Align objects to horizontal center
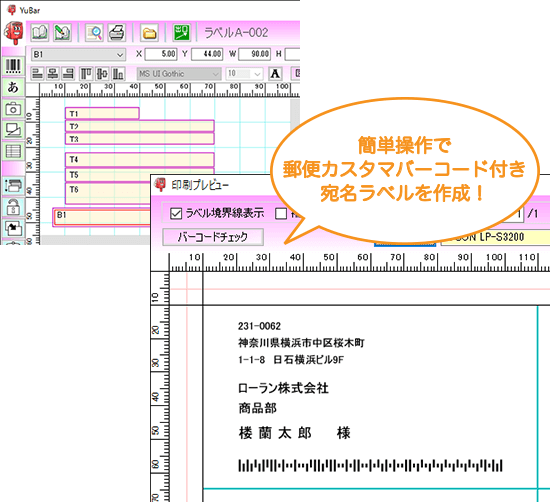550x502 pixels. 53,74
